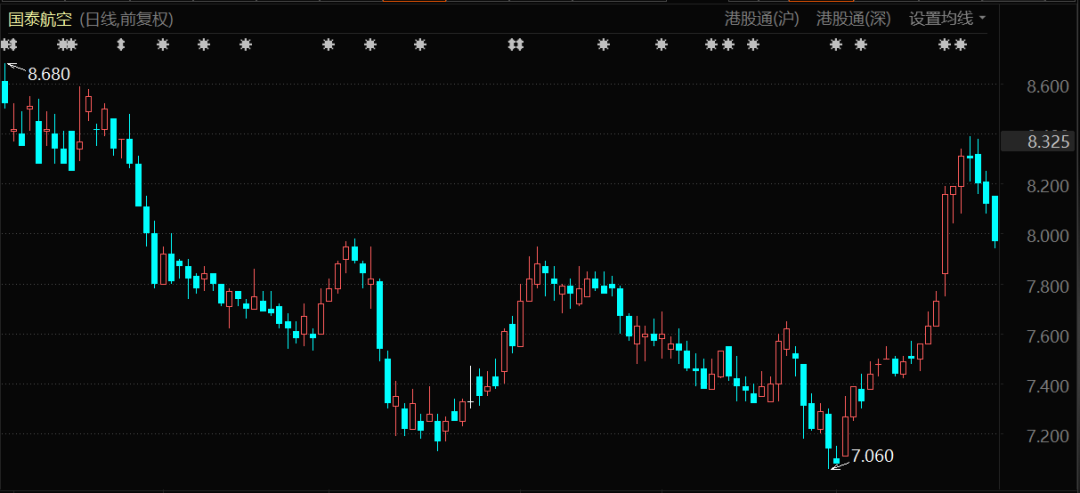This screenshot has width=1080, height=493.
Task: Switch to the 港股通(深) tab
Action: [x=853, y=18]
